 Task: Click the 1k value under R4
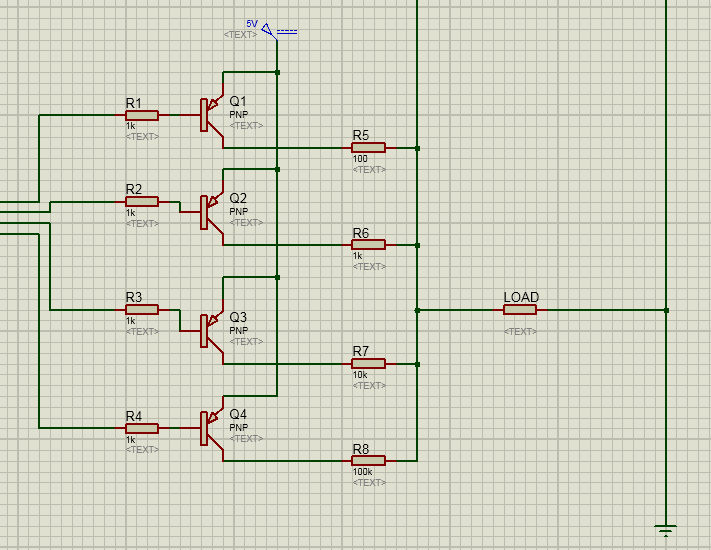(x=131, y=439)
